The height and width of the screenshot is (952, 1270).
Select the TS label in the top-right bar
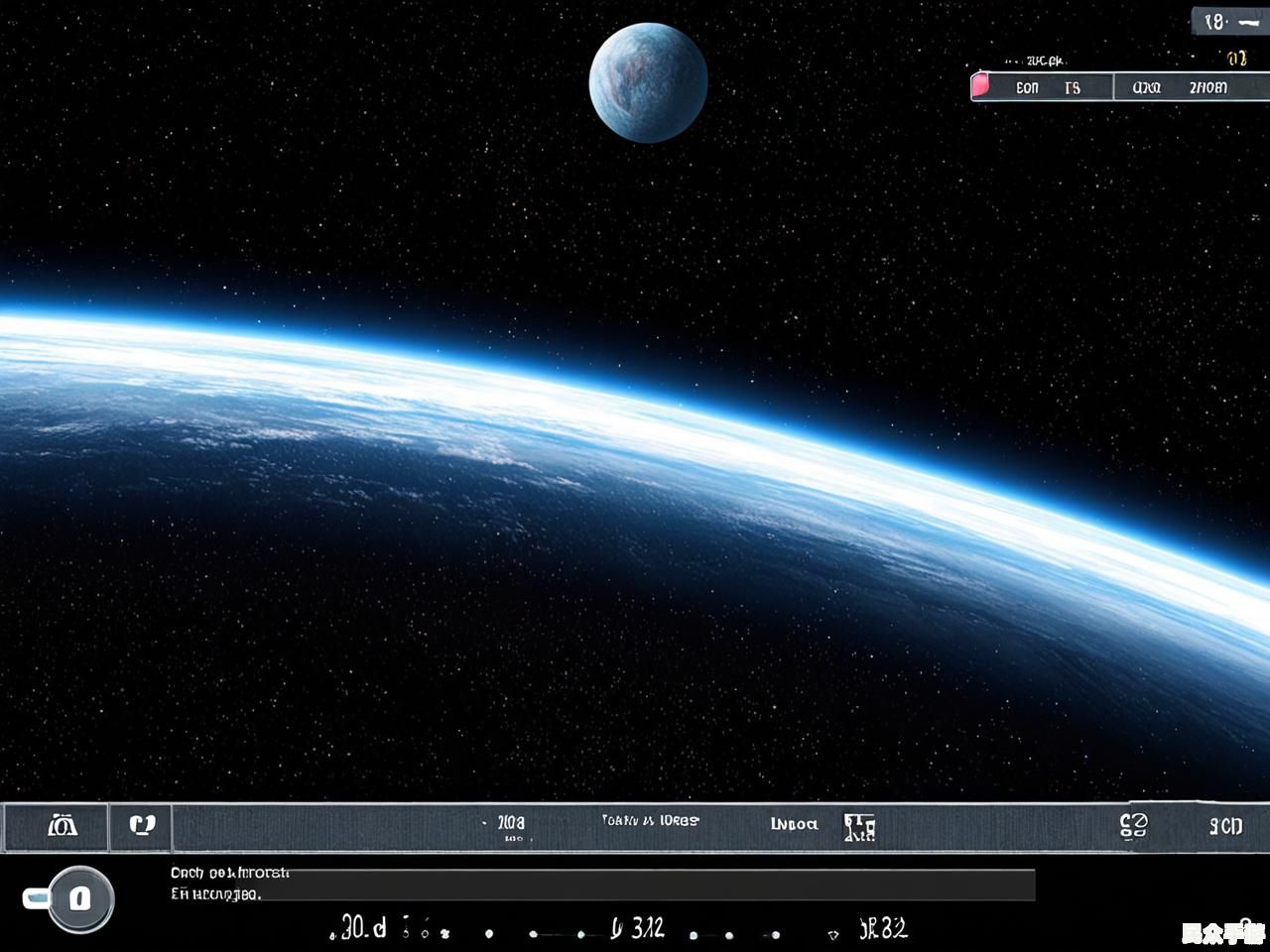pyautogui.click(x=1072, y=87)
